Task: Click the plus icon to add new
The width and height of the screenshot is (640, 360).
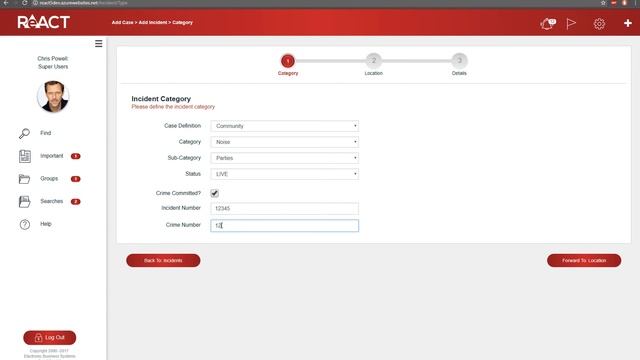Action: coord(628,23)
